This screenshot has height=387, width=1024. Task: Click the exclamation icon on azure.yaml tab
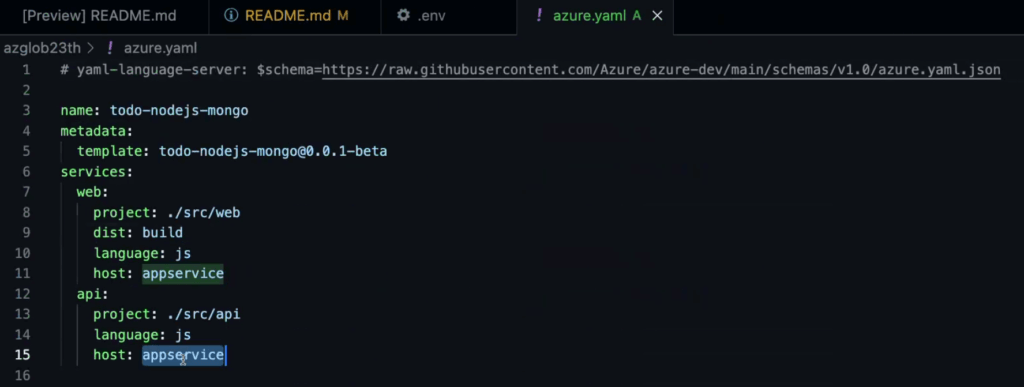pyautogui.click(x=539, y=16)
